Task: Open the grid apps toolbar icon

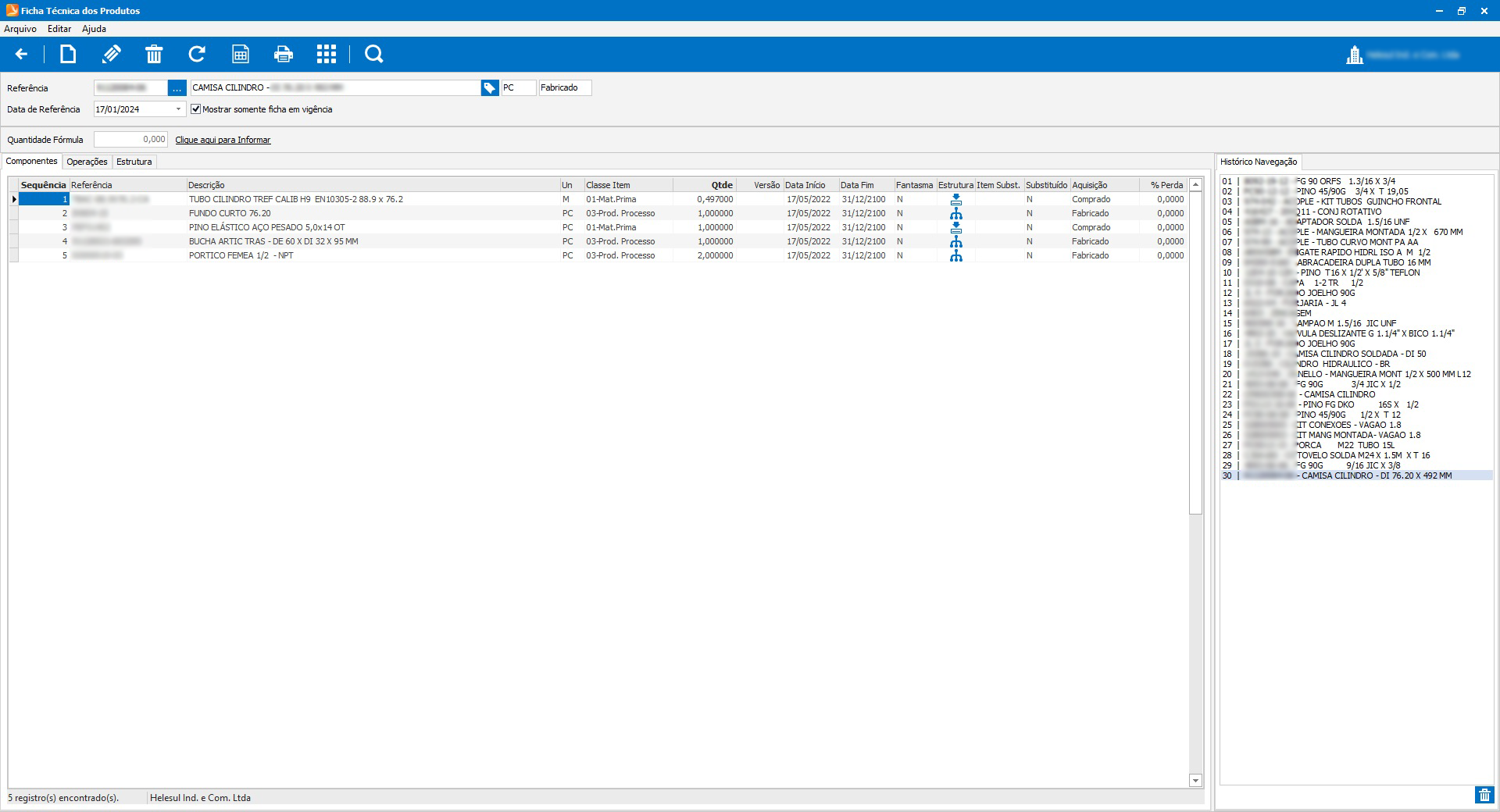Action: click(x=327, y=54)
